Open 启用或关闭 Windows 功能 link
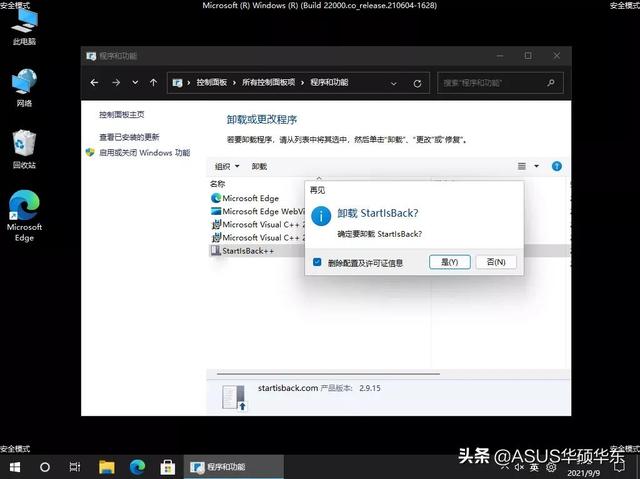This screenshot has height=479, width=640. click(x=143, y=153)
